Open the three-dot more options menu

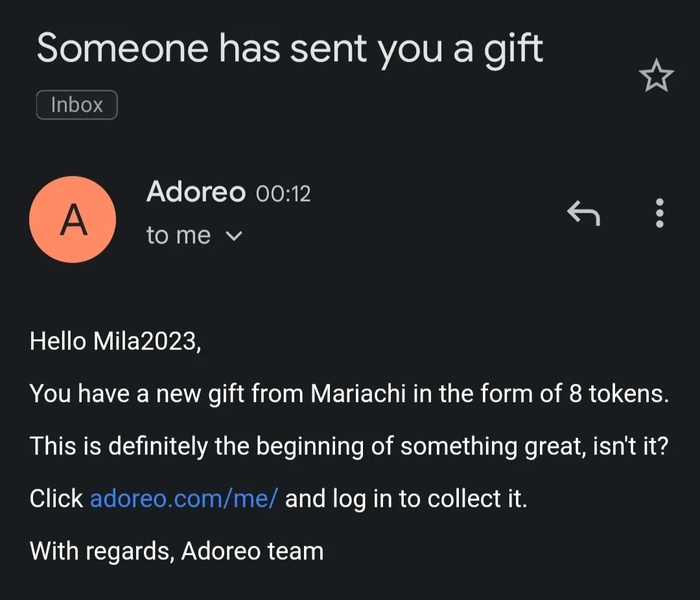(x=659, y=213)
